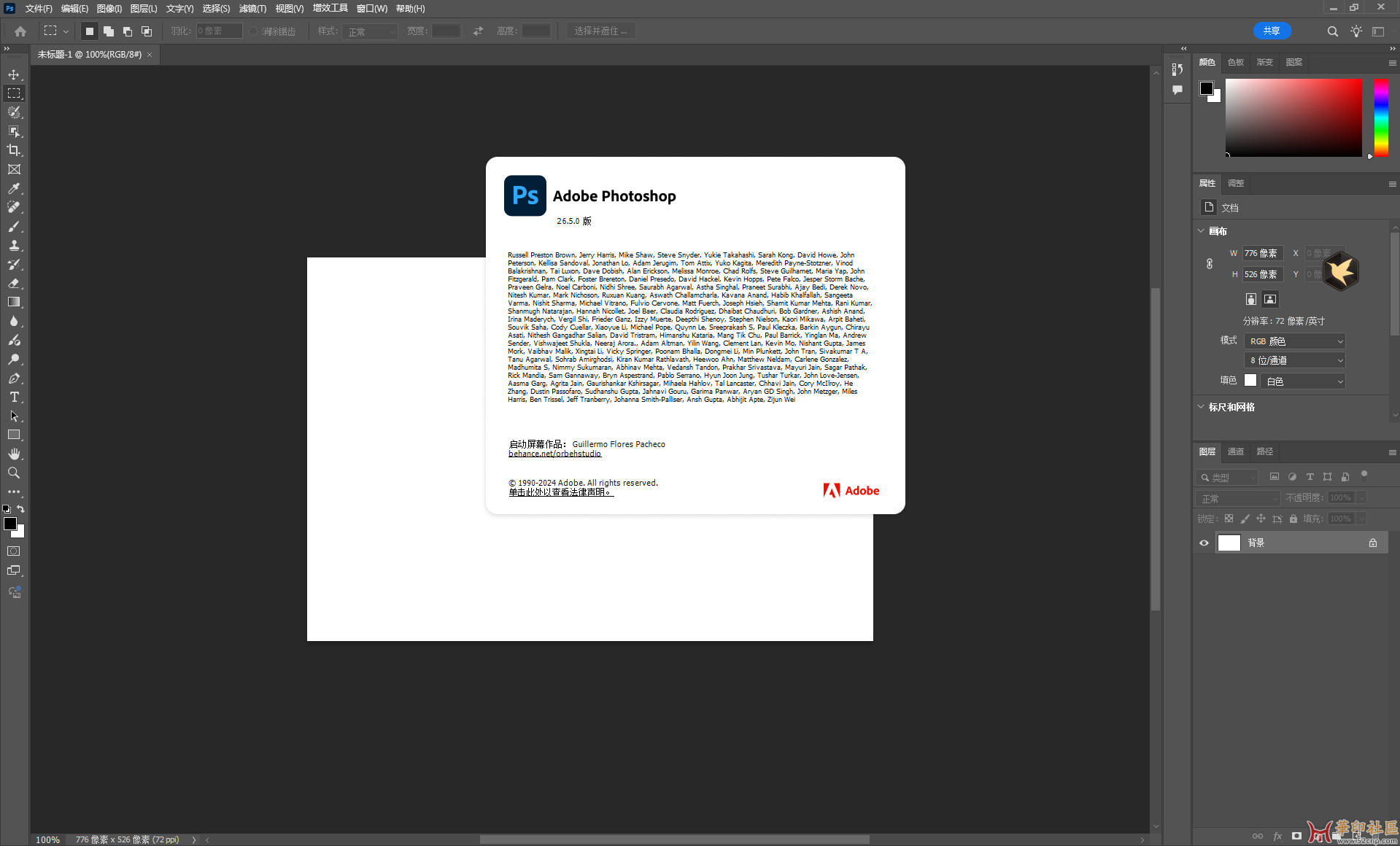
Task: Toggle lock image pixels
Action: [x=1245, y=519]
